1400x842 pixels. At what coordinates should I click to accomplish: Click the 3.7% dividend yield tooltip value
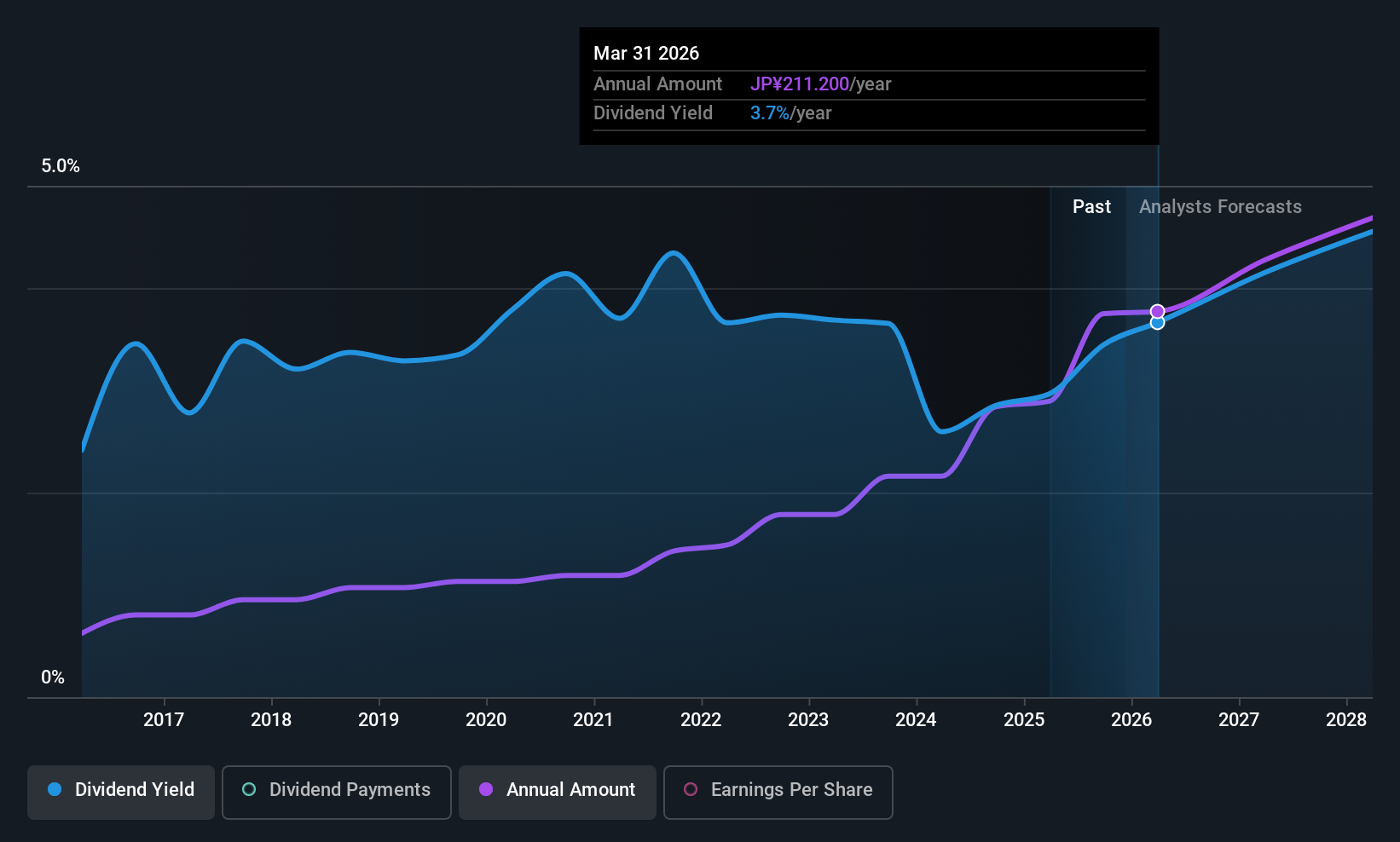(769, 113)
